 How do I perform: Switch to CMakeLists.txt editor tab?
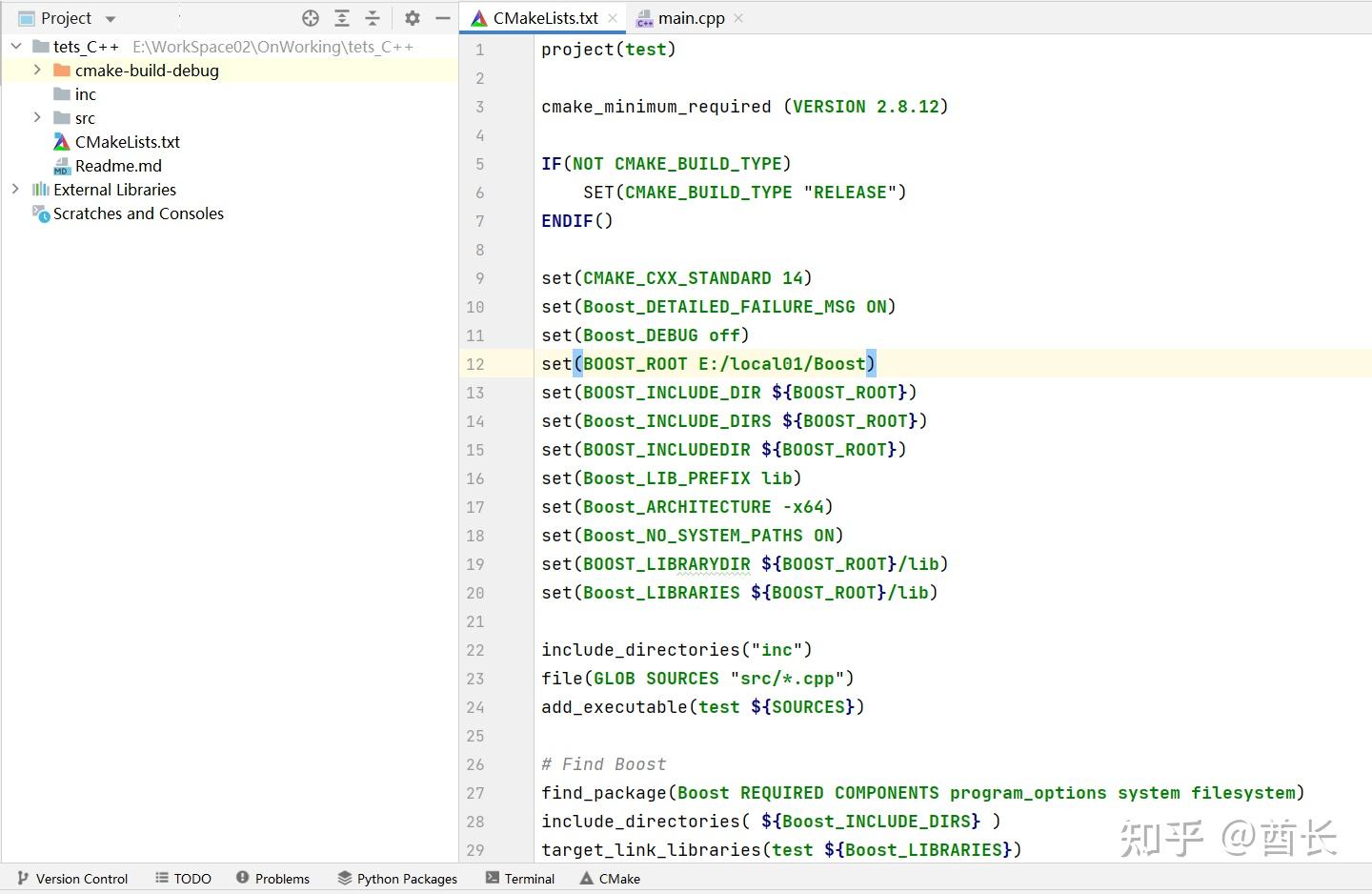545,18
